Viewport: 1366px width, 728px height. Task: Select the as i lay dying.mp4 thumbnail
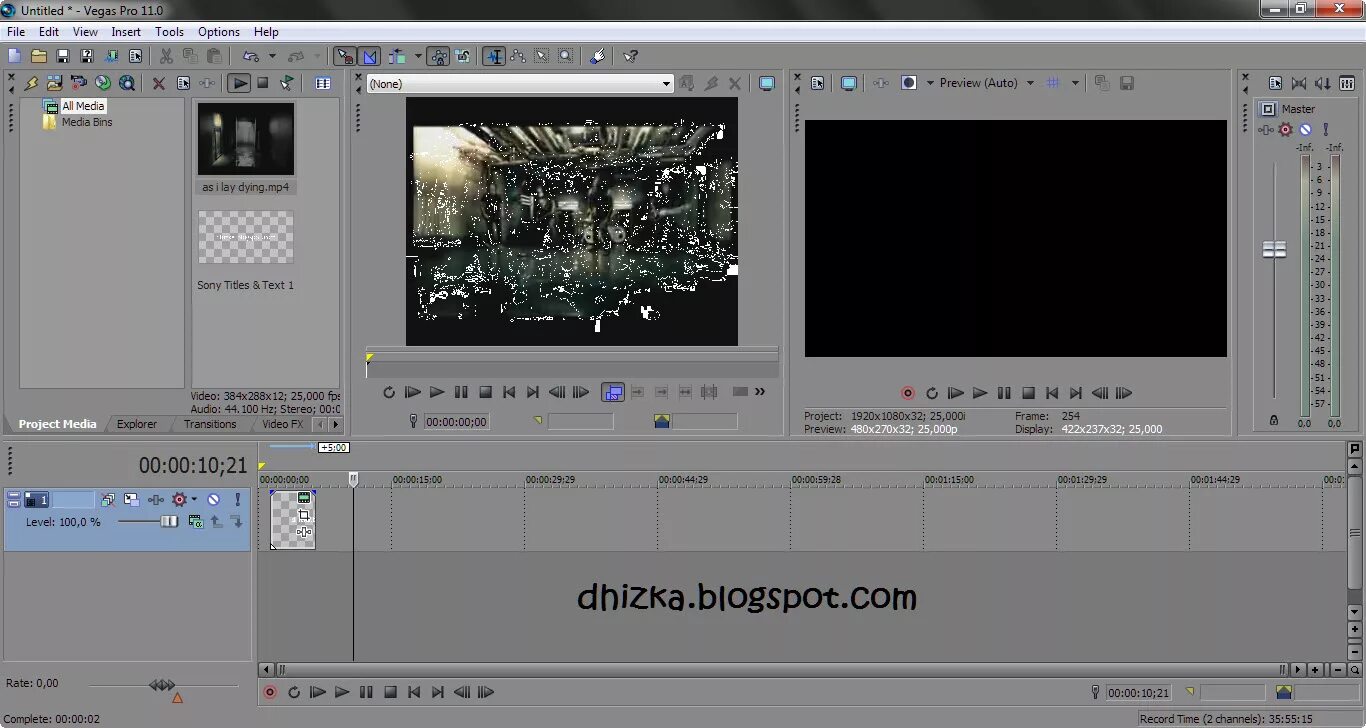[246, 139]
